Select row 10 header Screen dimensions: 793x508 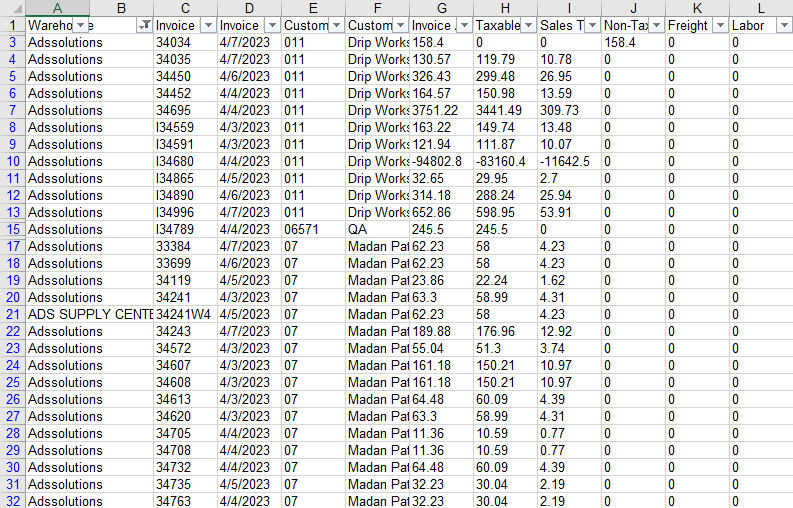(x=13, y=161)
